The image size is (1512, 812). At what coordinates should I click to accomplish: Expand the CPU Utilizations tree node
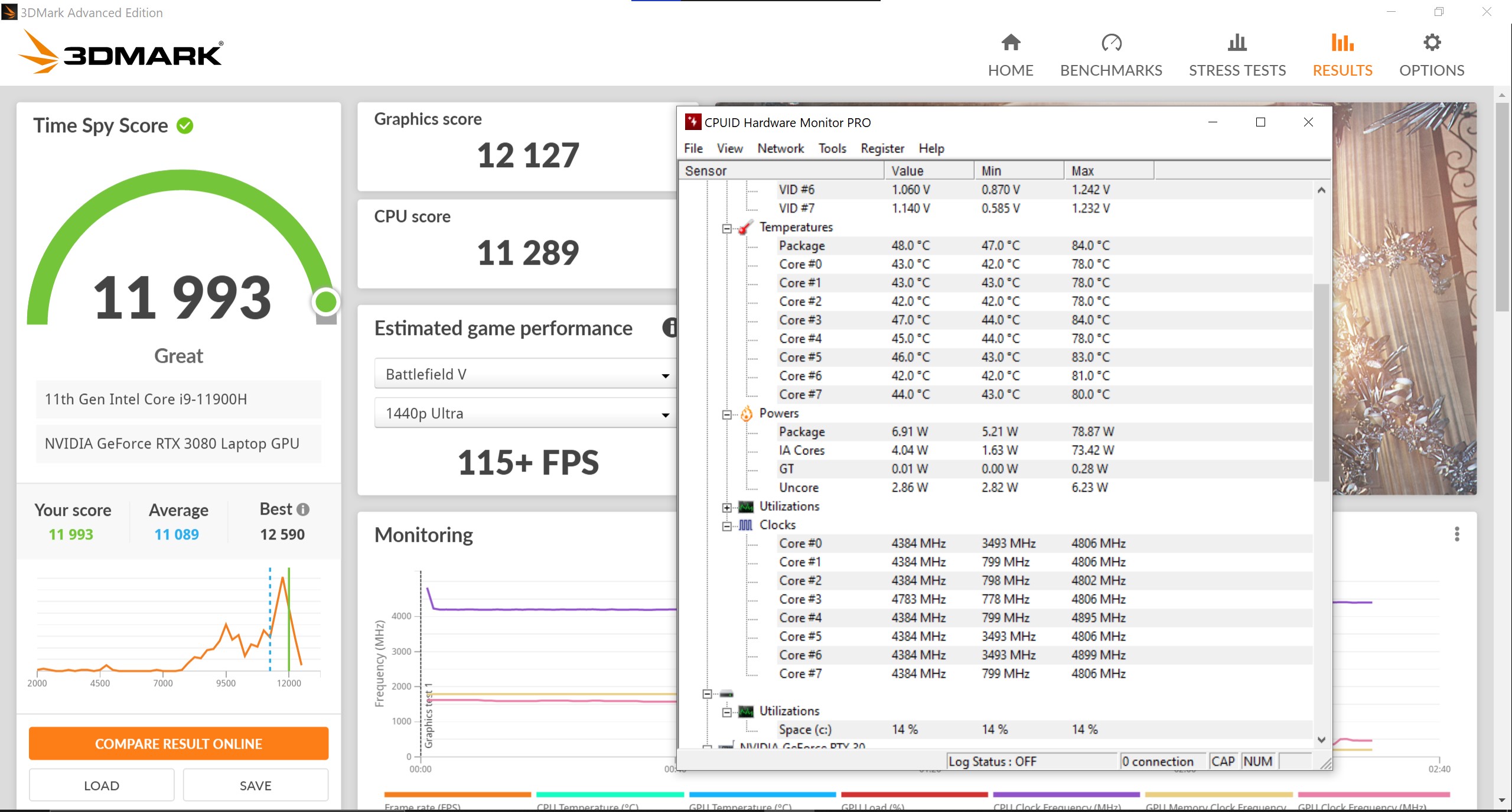727,507
